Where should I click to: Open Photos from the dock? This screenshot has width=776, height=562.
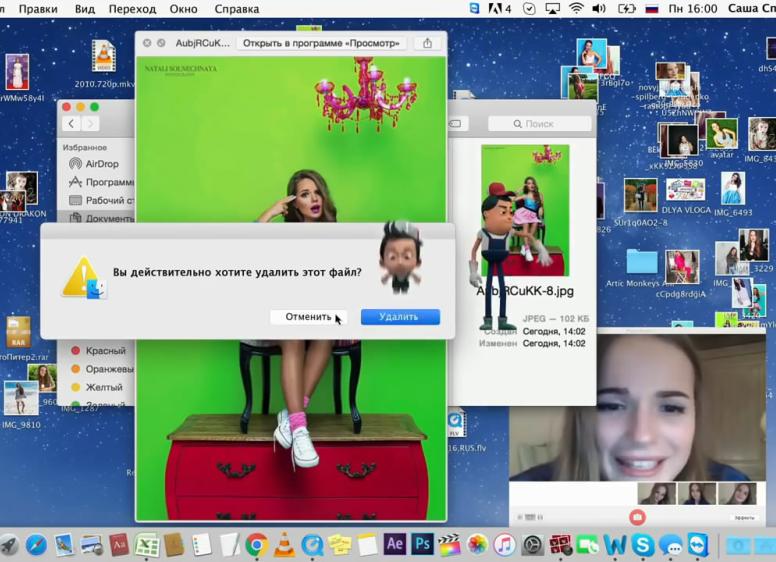tap(477, 545)
